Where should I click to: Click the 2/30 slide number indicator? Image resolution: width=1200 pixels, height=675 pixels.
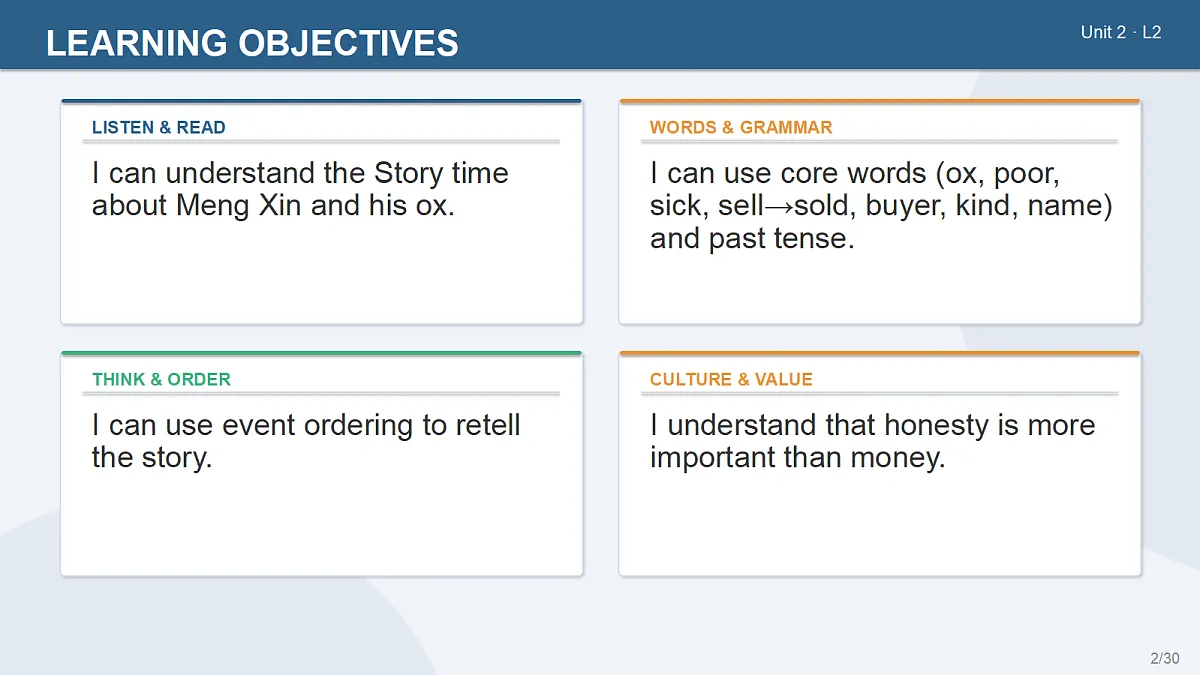[x=1164, y=658]
